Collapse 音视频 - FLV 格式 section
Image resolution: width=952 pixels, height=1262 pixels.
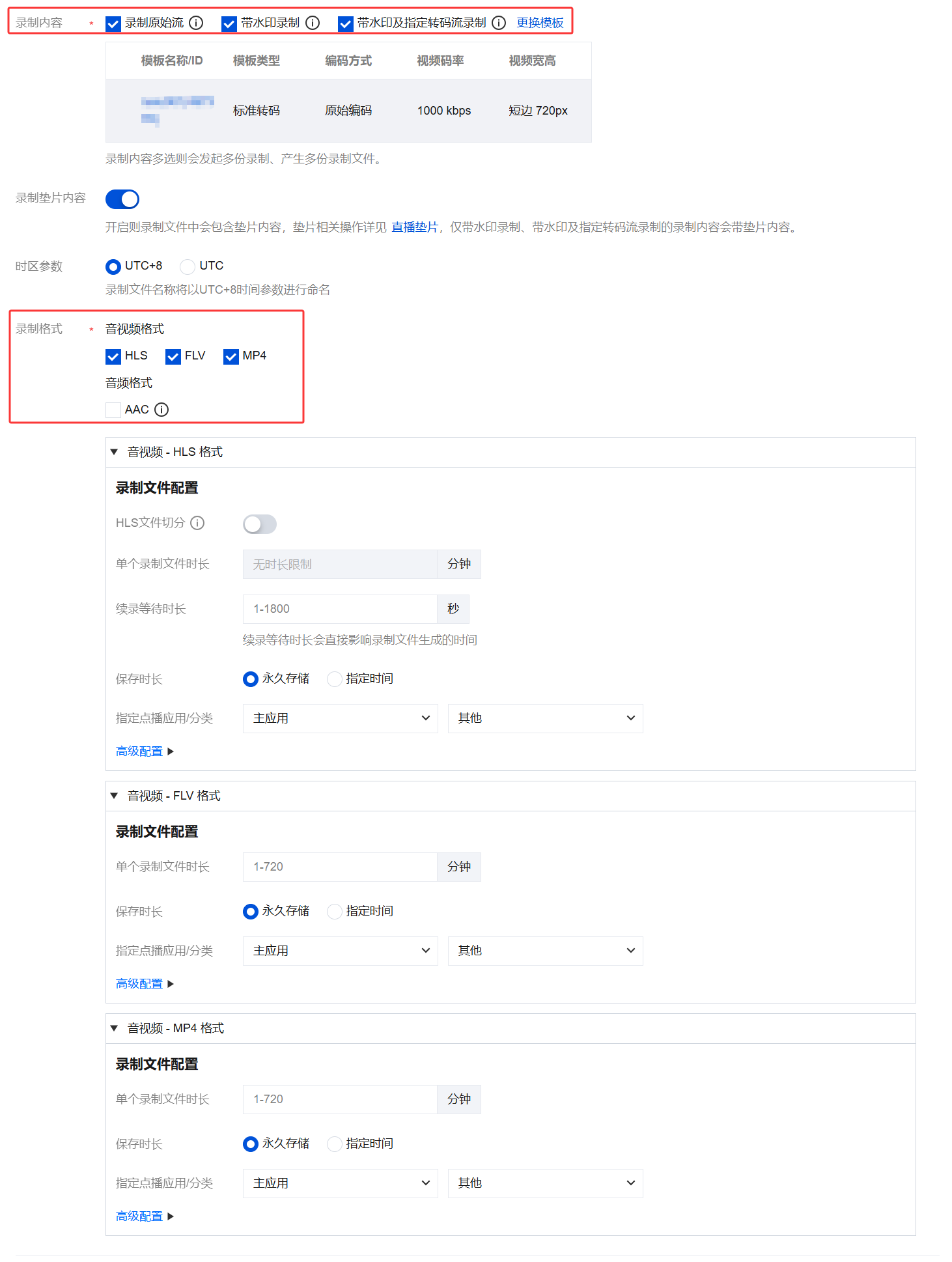[x=114, y=796]
